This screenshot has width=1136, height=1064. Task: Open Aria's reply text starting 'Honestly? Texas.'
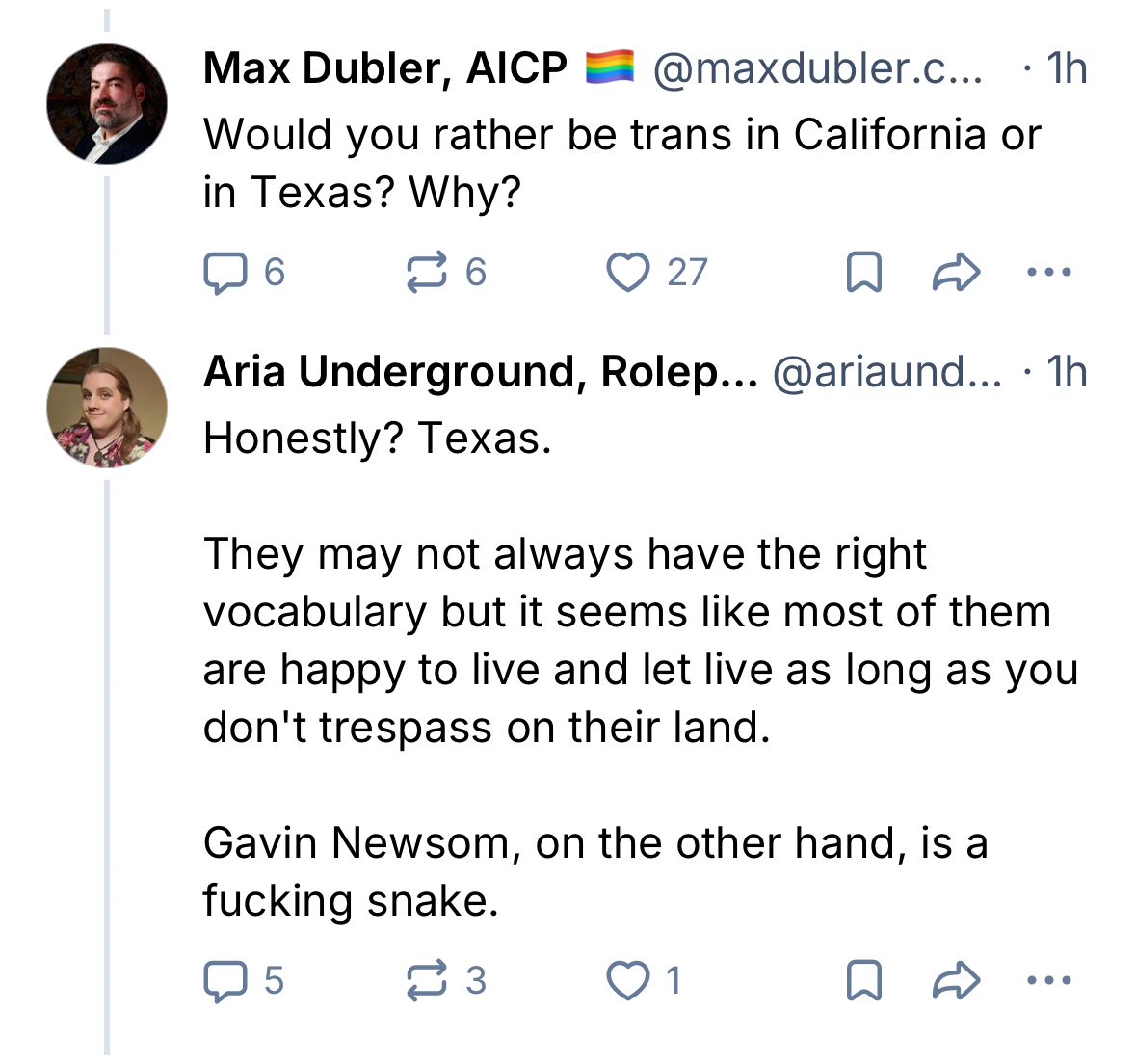[378, 439]
